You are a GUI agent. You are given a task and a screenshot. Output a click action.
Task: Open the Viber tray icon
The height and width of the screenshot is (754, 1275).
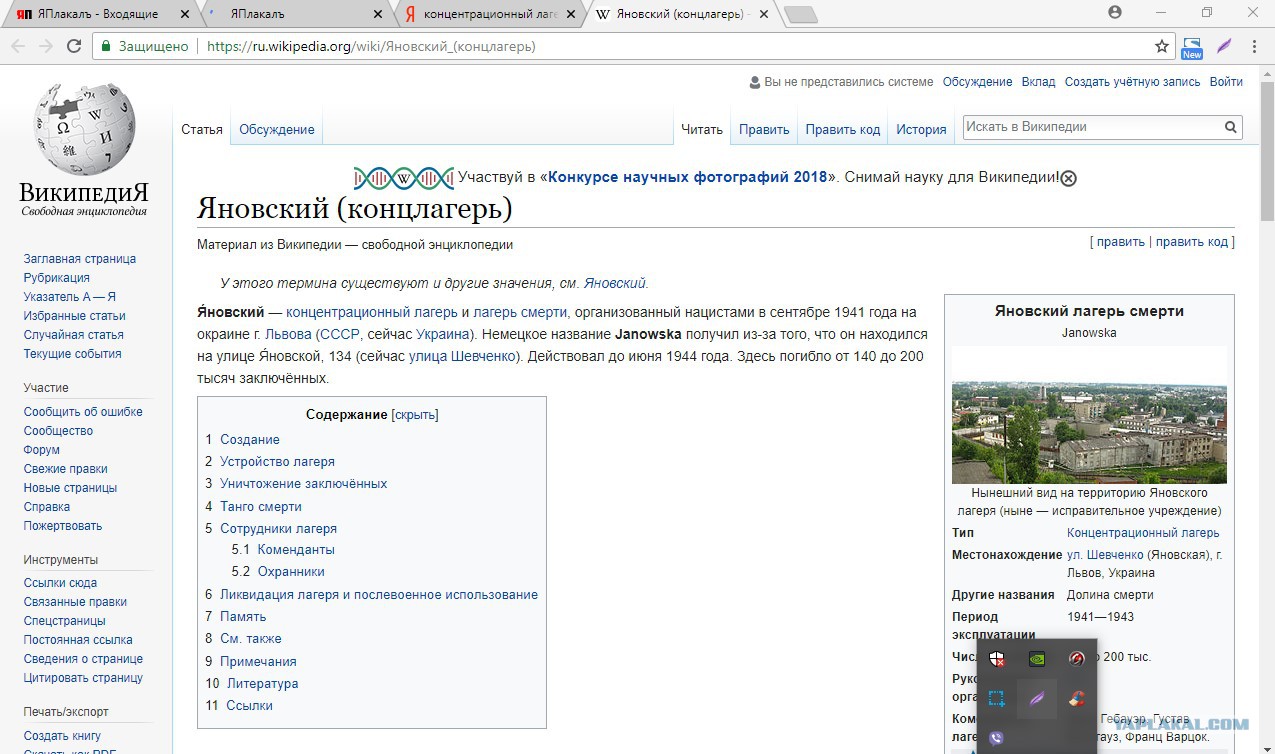tap(997, 739)
